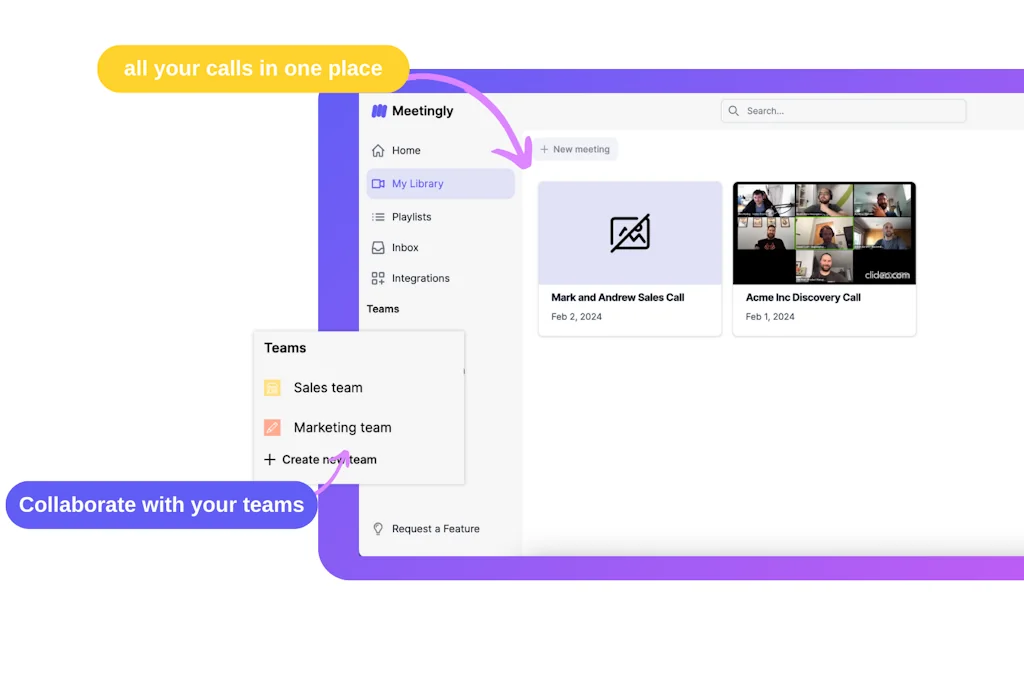Click the yellow Sales team icon
This screenshot has height=691, width=1024.
coord(272,388)
